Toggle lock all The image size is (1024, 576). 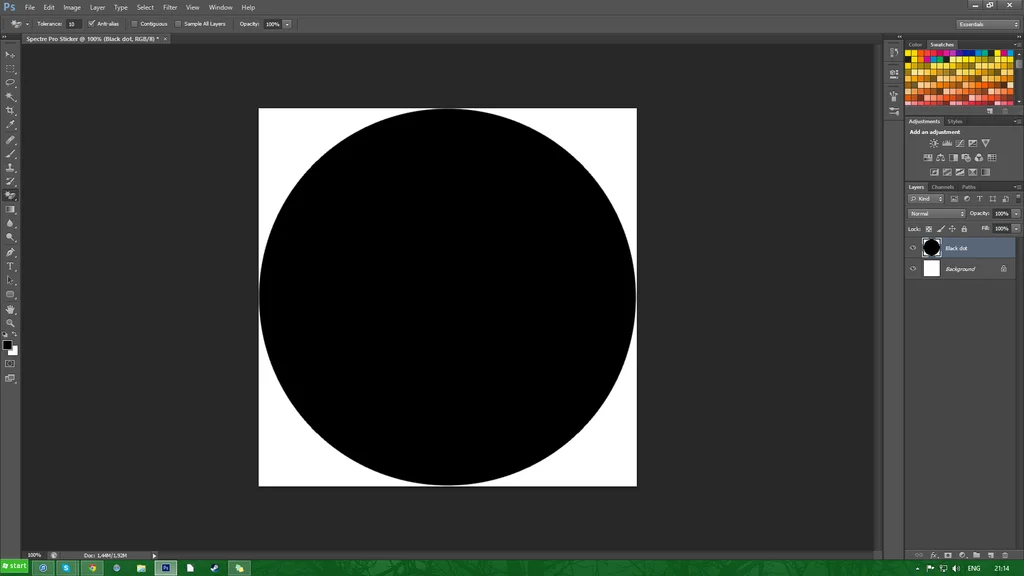(964, 229)
